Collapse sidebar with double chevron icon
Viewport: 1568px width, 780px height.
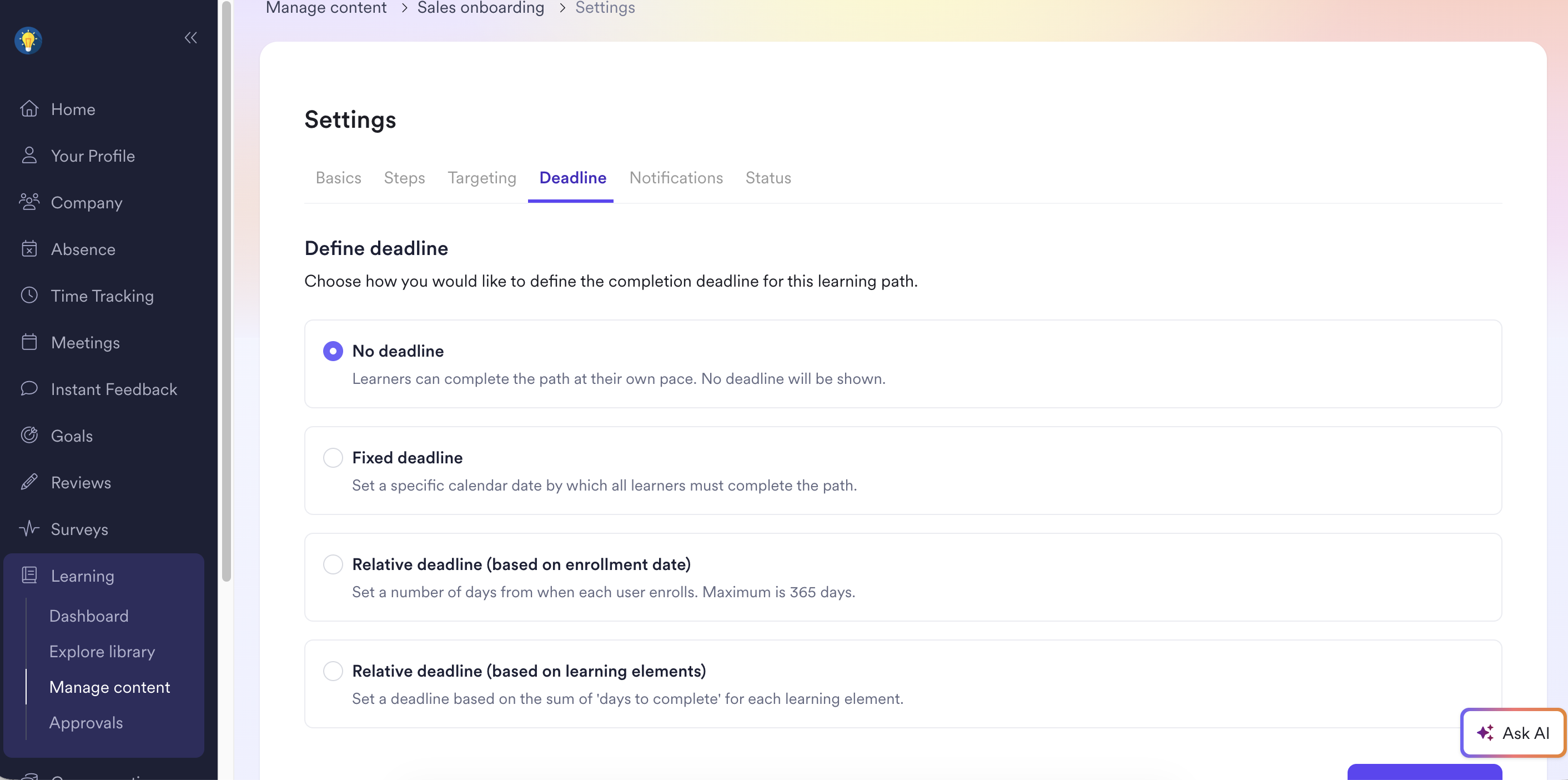(190, 38)
